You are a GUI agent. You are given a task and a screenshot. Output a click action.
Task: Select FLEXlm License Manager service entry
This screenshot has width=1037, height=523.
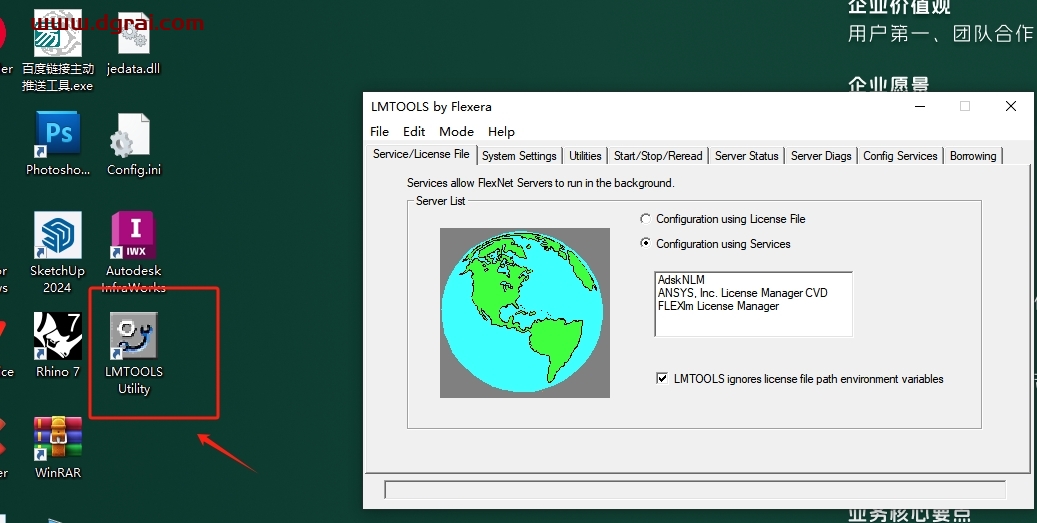(x=718, y=306)
